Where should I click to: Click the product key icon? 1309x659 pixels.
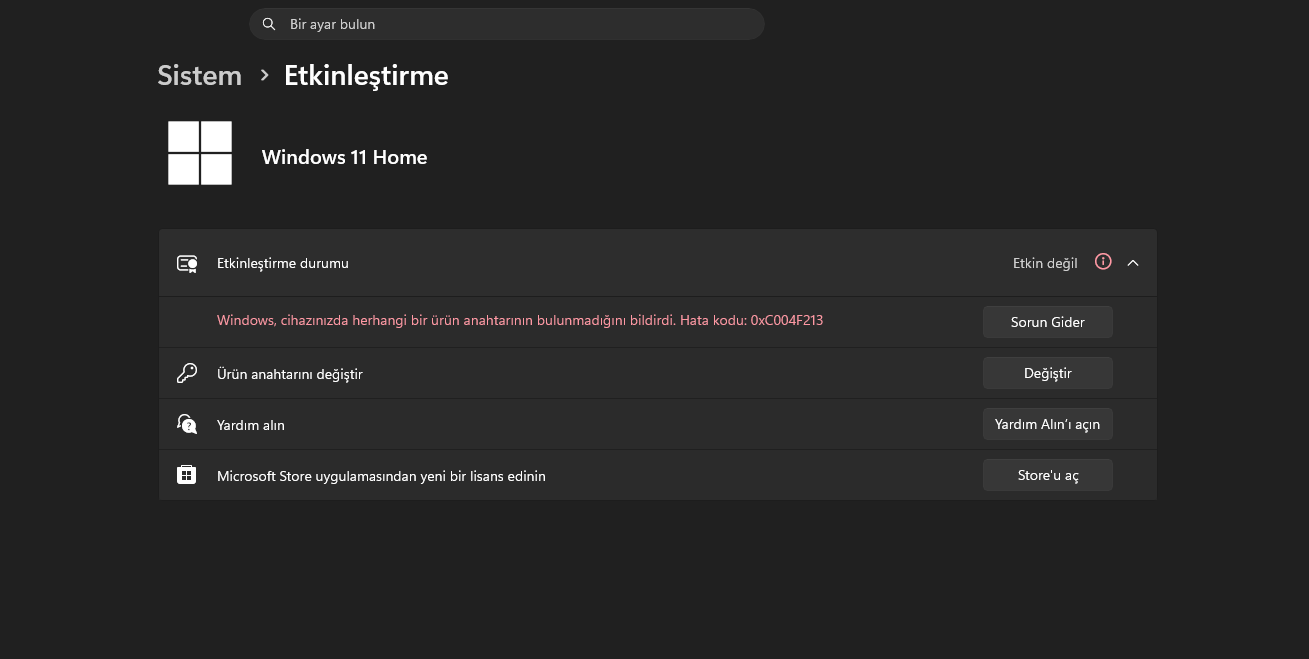[187, 374]
